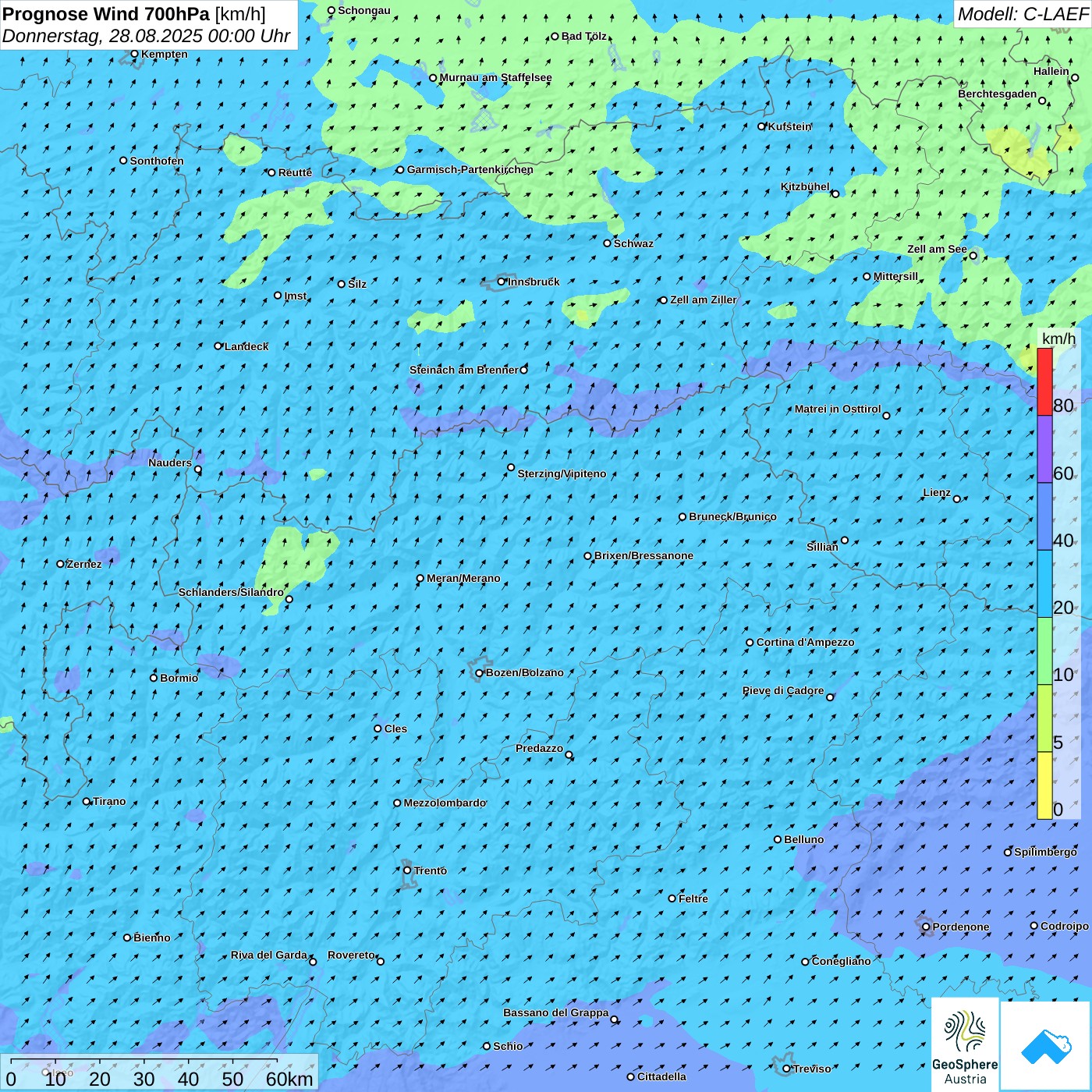Click the Treviso city label
Screen dimensions: 1092x1092
click(x=812, y=1069)
